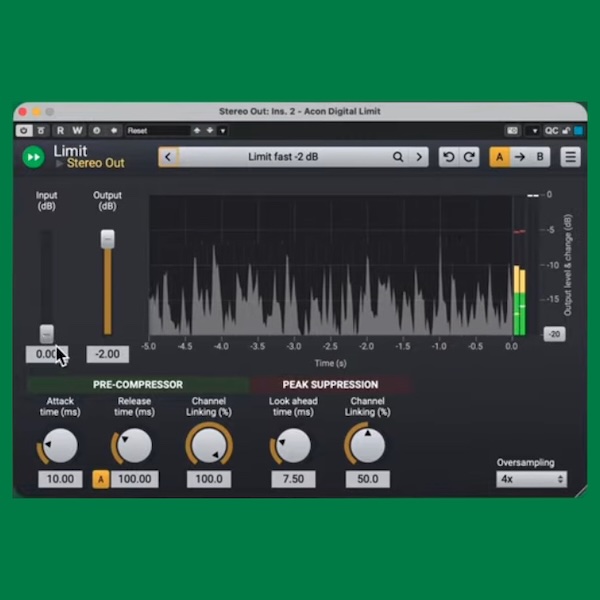Click the Channel Linking value 50.0
600x600 pixels.
[368, 479]
